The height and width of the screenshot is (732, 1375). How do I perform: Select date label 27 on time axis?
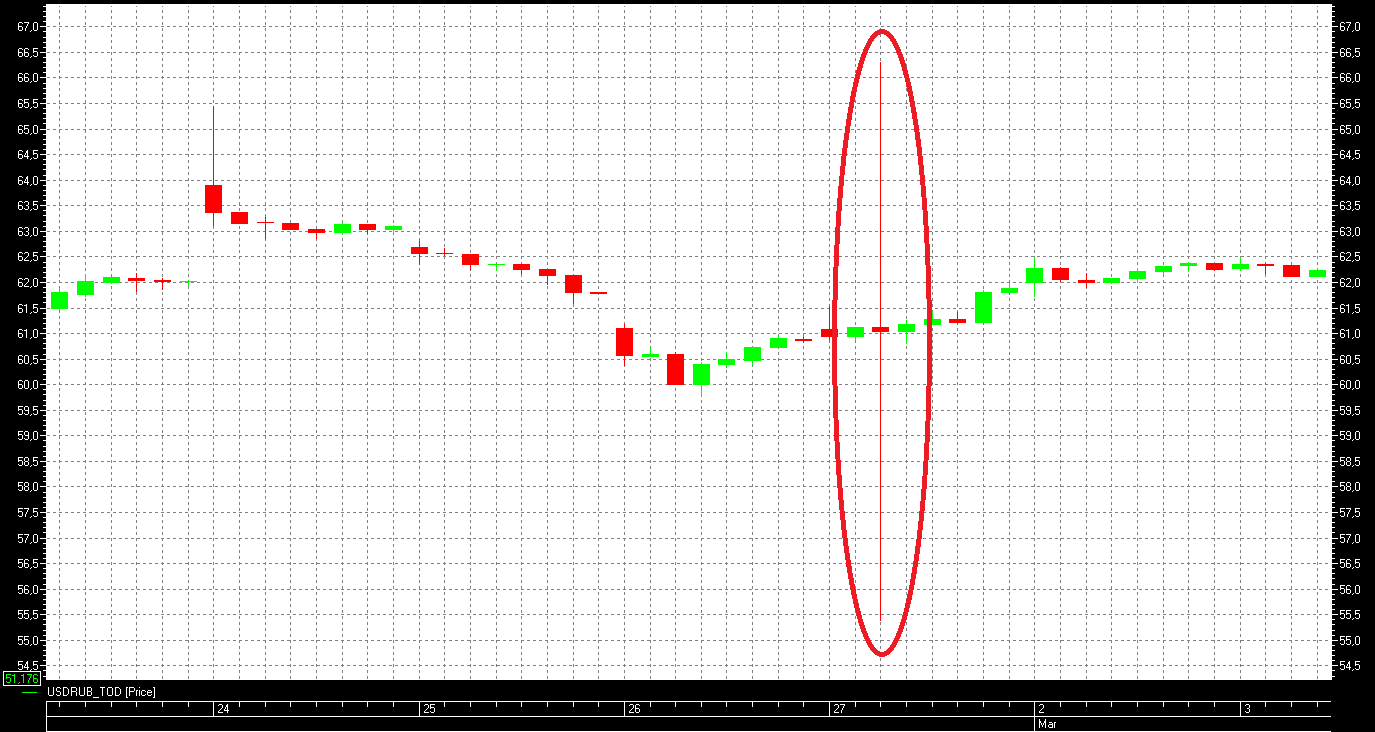click(x=839, y=709)
